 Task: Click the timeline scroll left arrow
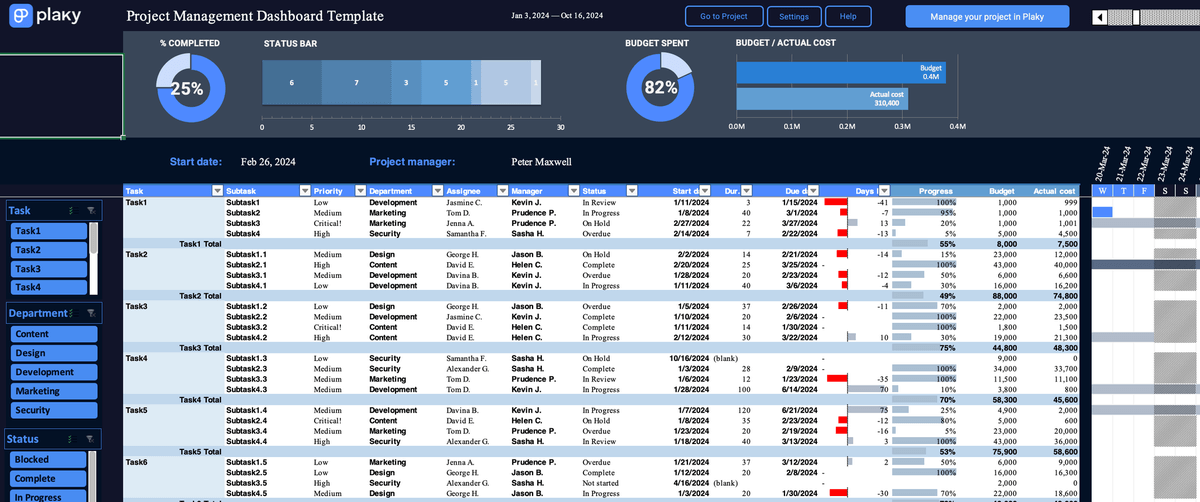[1099, 17]
